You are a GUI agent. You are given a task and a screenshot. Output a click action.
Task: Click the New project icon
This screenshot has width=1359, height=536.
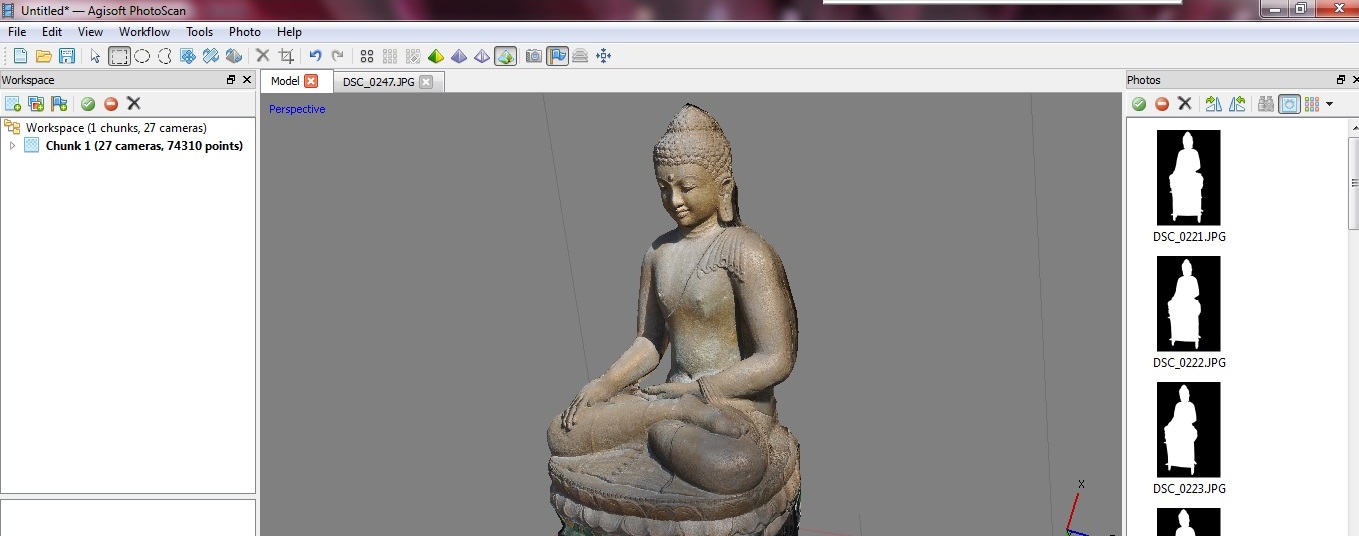pyautogui.click(x=20, y=56)
